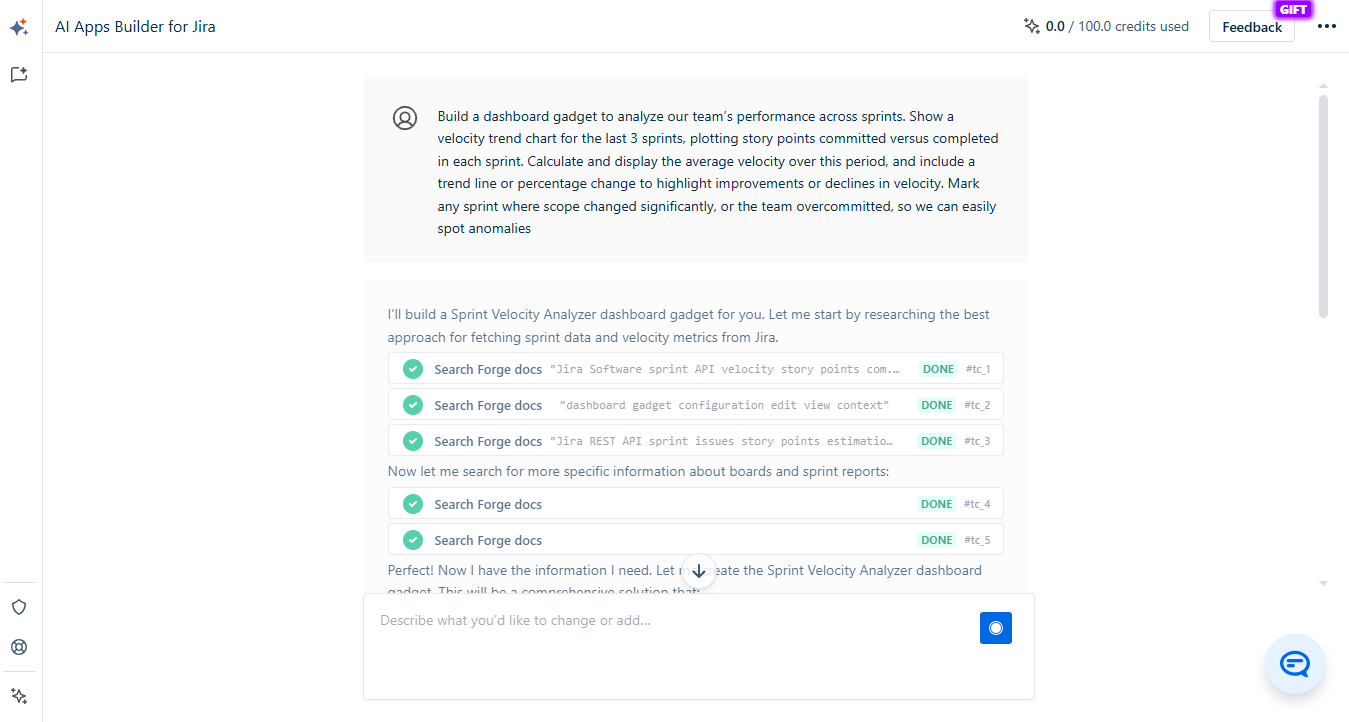Click the sparkles icon at sidebar bottom
This screenshot has height=722, width=1349.
[x=19, y=696]
